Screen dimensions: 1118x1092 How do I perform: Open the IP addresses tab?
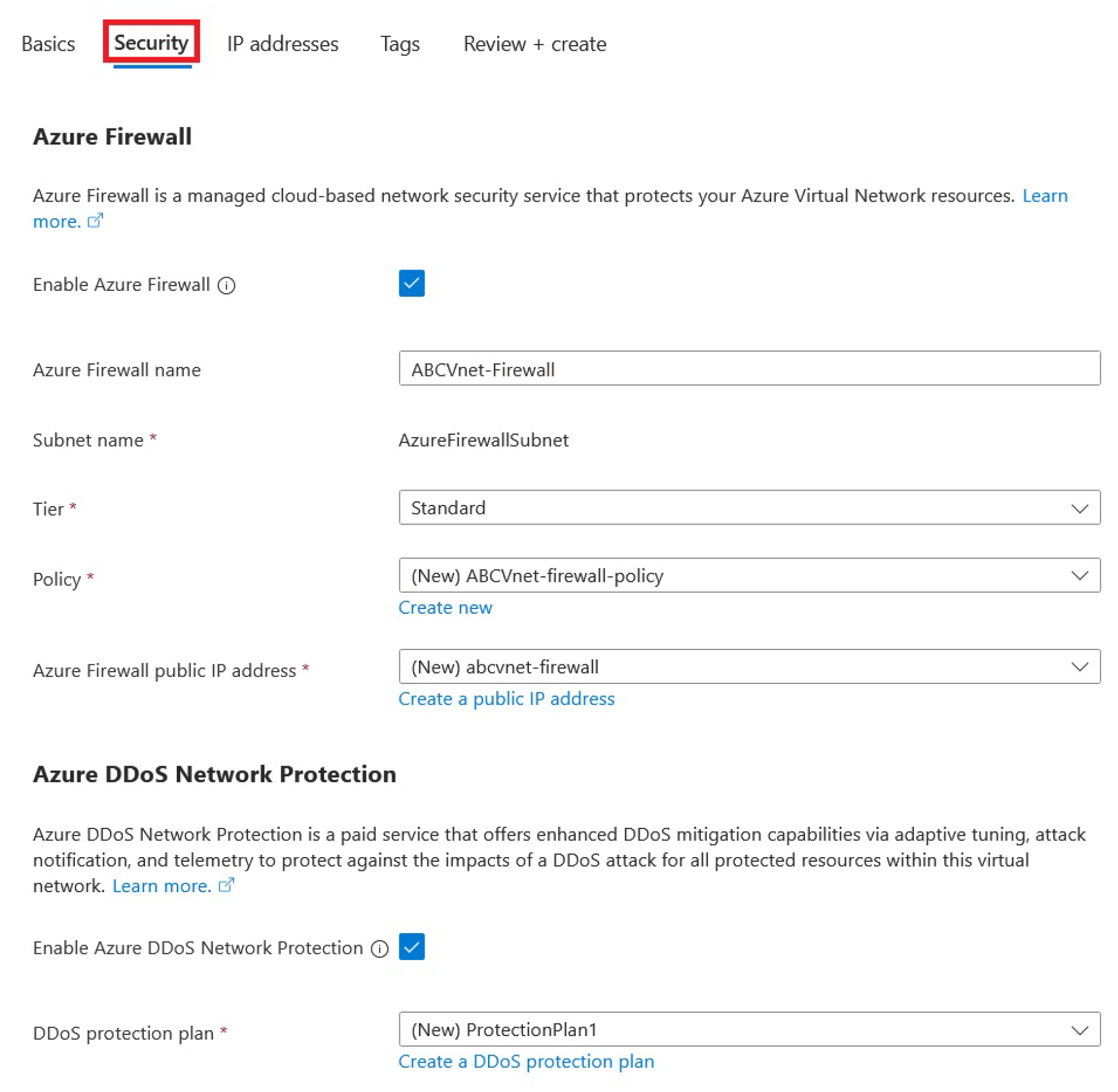pyautogui.click(x=282, y=44)
